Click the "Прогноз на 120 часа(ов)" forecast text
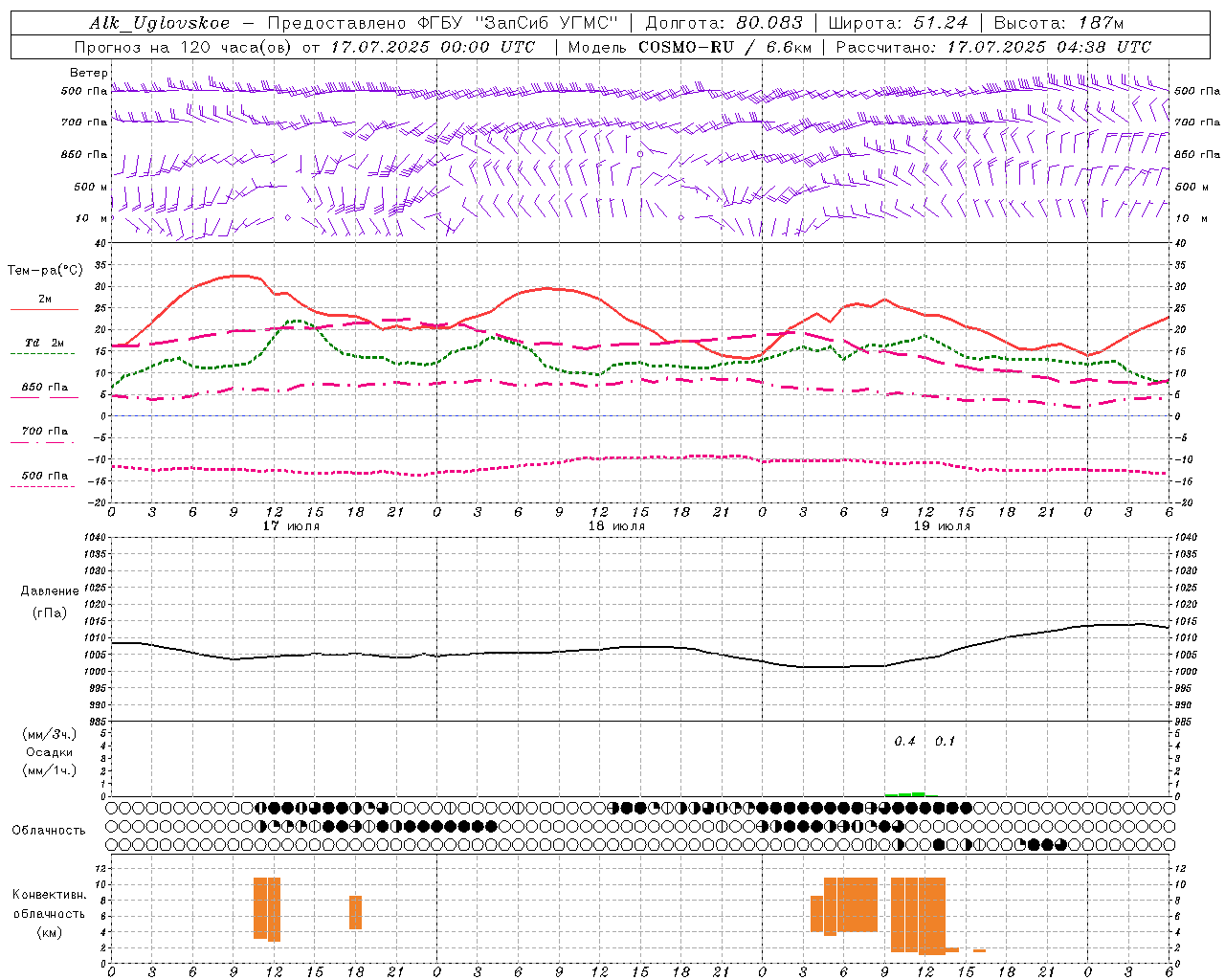 (x=184, y=47)
